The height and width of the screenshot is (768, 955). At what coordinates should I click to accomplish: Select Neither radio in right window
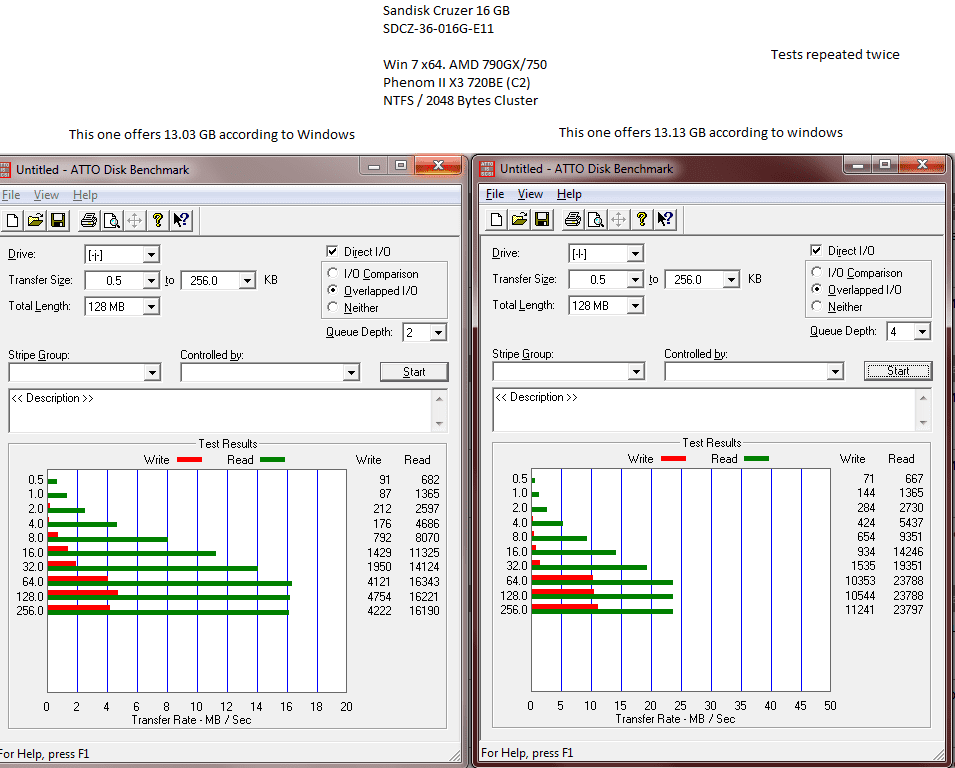pyautogui.click(x=817, y=306)
